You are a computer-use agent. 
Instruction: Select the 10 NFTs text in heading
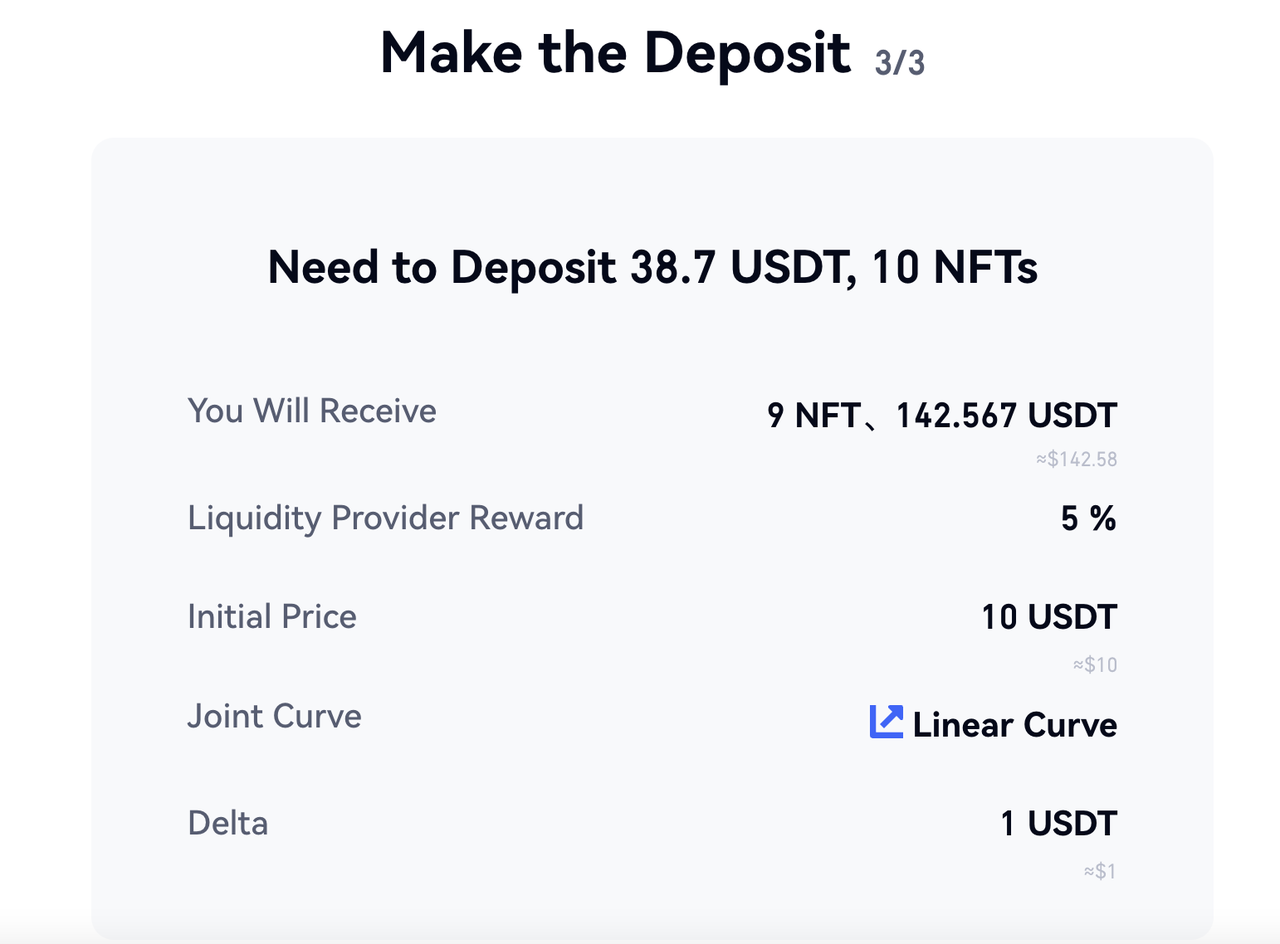pos(954,267)
